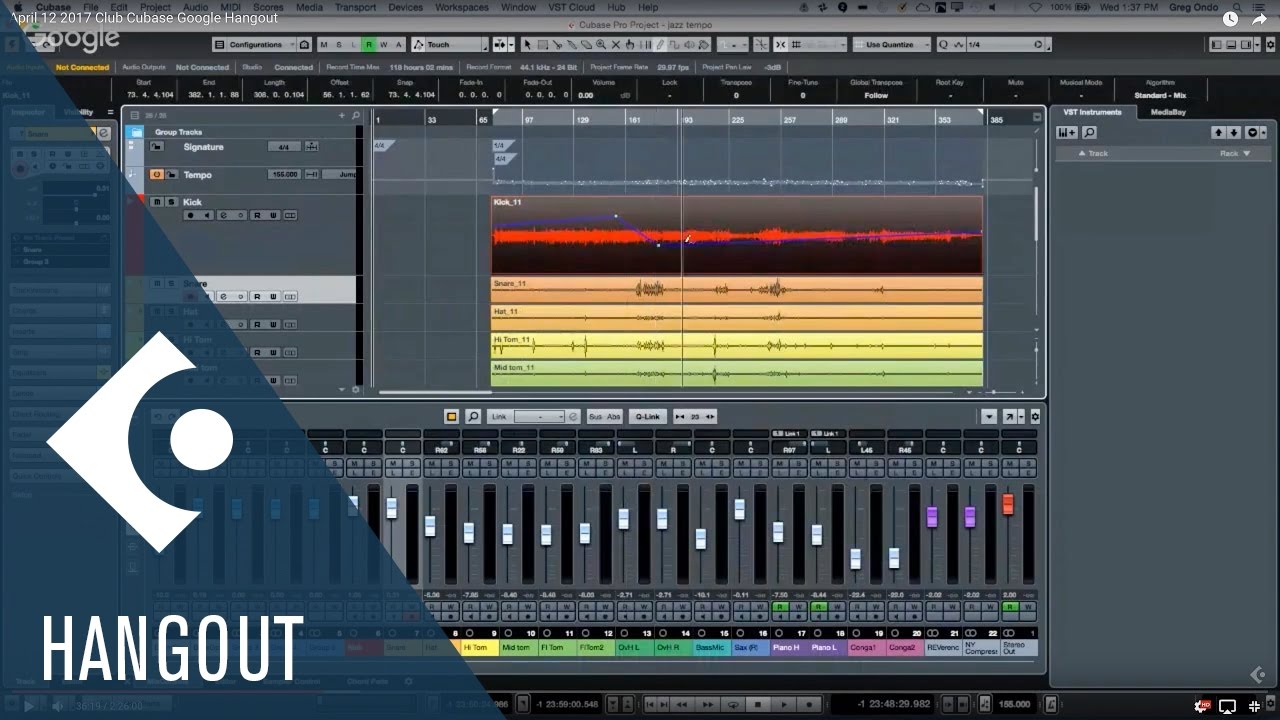The height and width of the screenshot is (720, 1280).
Task: Click the Hi Tom channel fader
Action: 468,533
